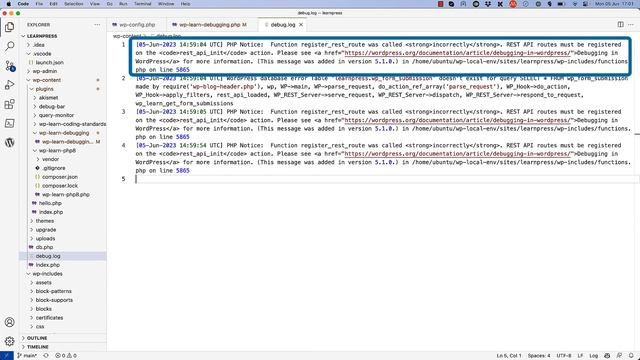Click the battery icon in the menu bar
Image resolution: width=640 pixels, height=360 pixels.
561,4
